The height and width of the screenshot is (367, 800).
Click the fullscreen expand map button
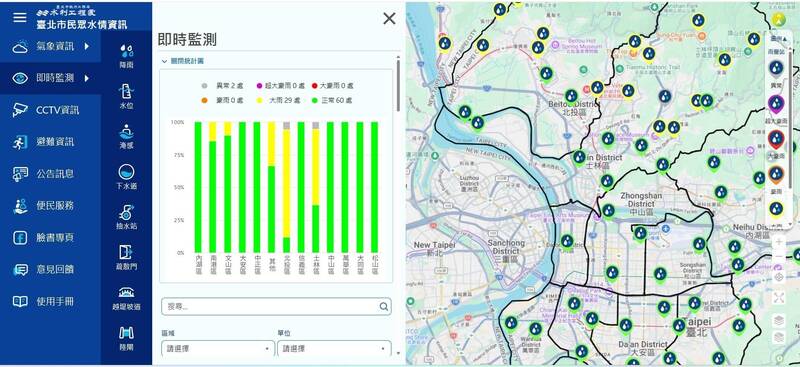click(779, 298)
